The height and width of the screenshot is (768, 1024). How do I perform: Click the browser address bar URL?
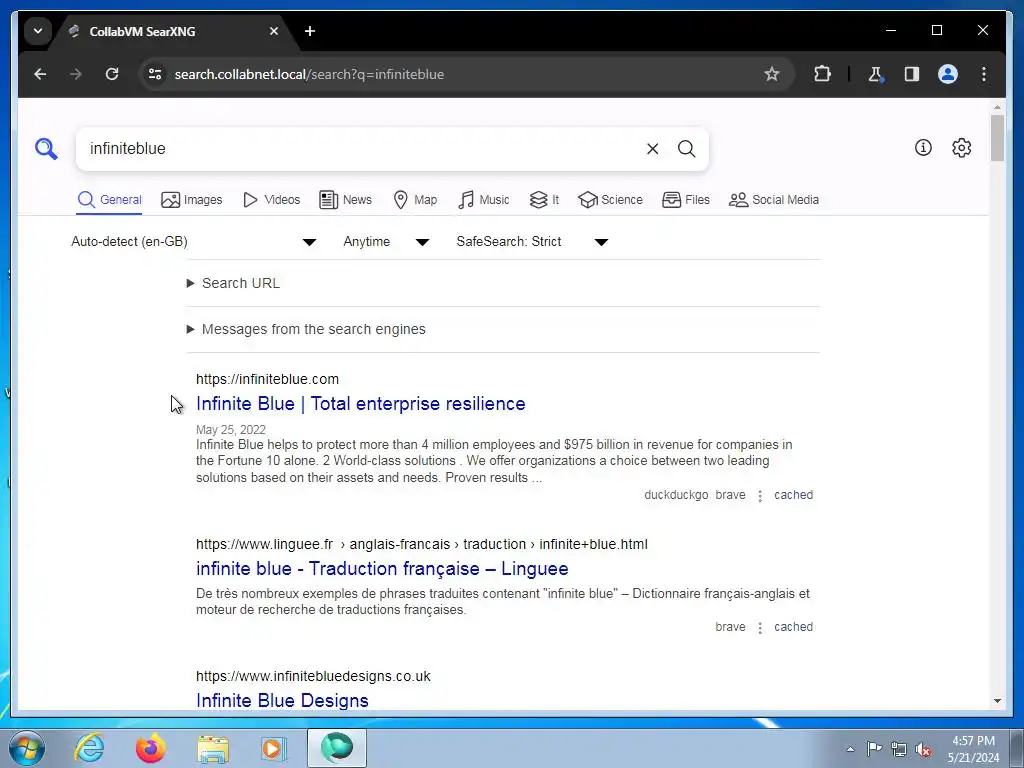309,74
